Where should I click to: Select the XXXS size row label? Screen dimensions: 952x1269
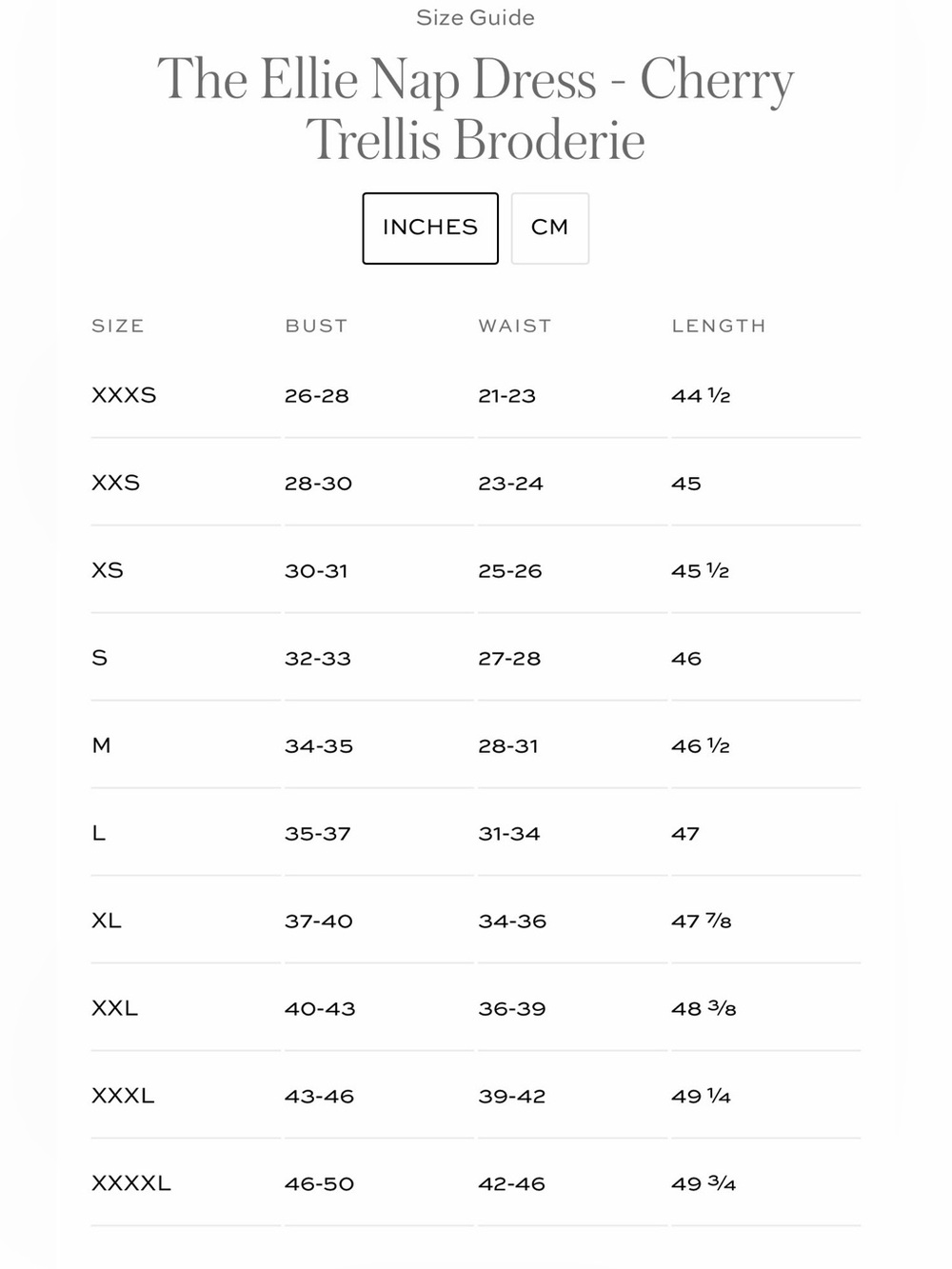(x=124, y=395)
